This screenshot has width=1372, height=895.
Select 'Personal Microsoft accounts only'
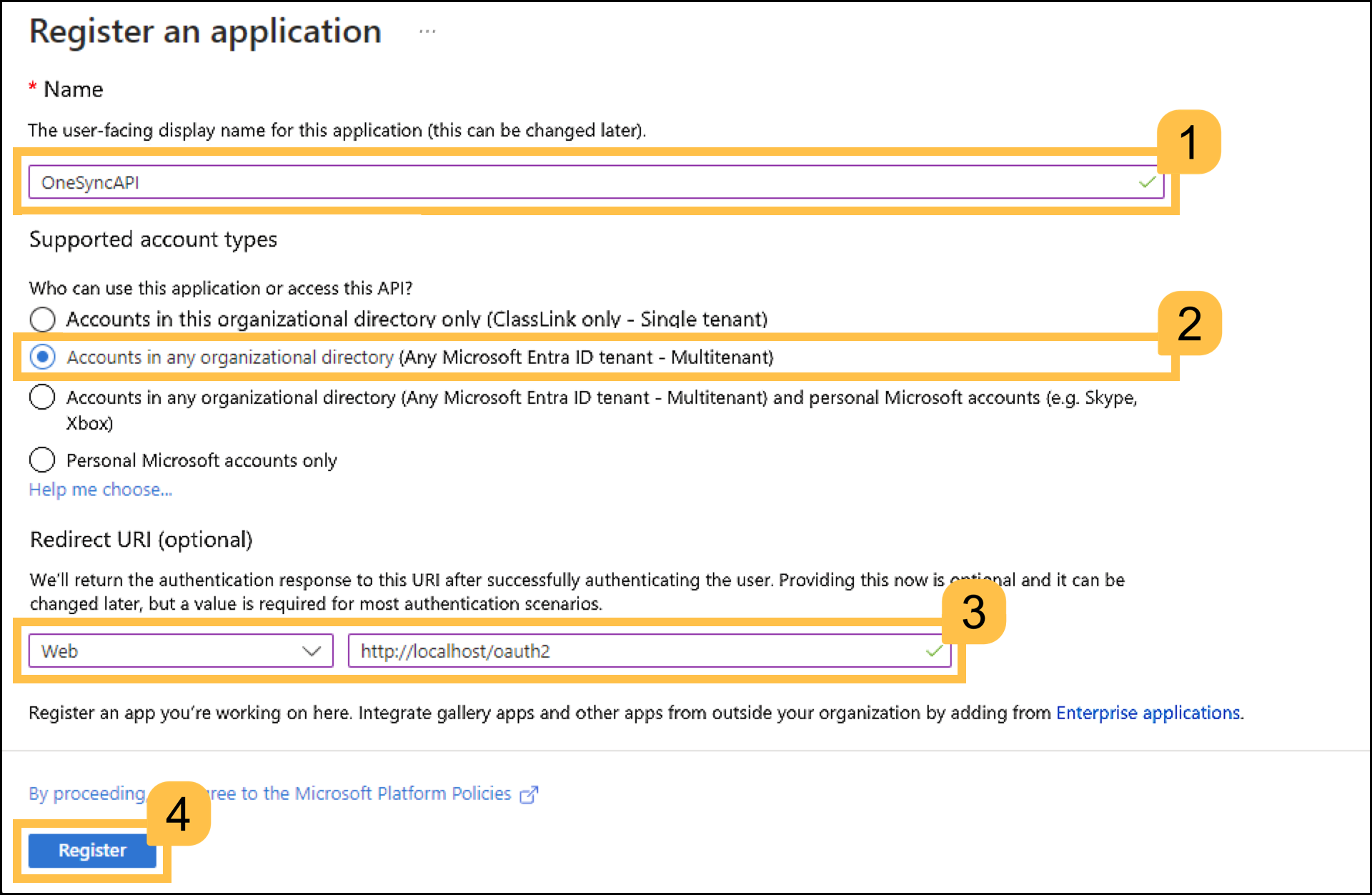[x=42, y=460]
